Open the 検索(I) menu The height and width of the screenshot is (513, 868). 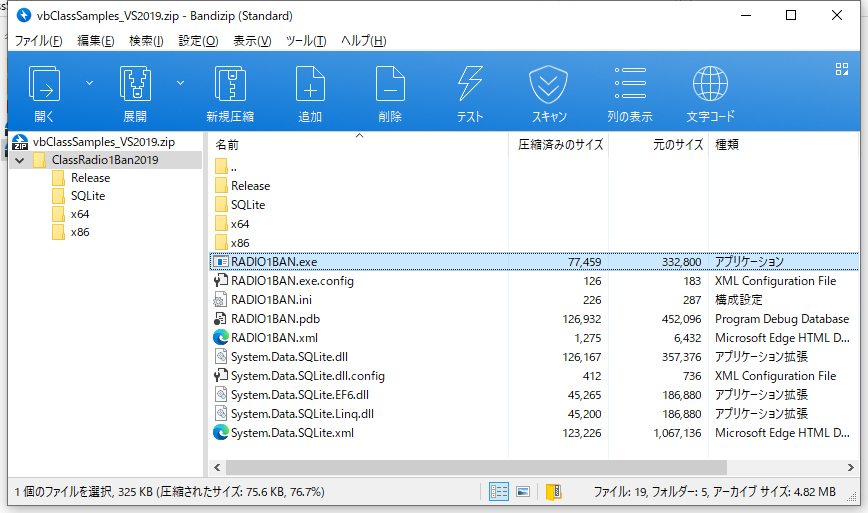146,40
